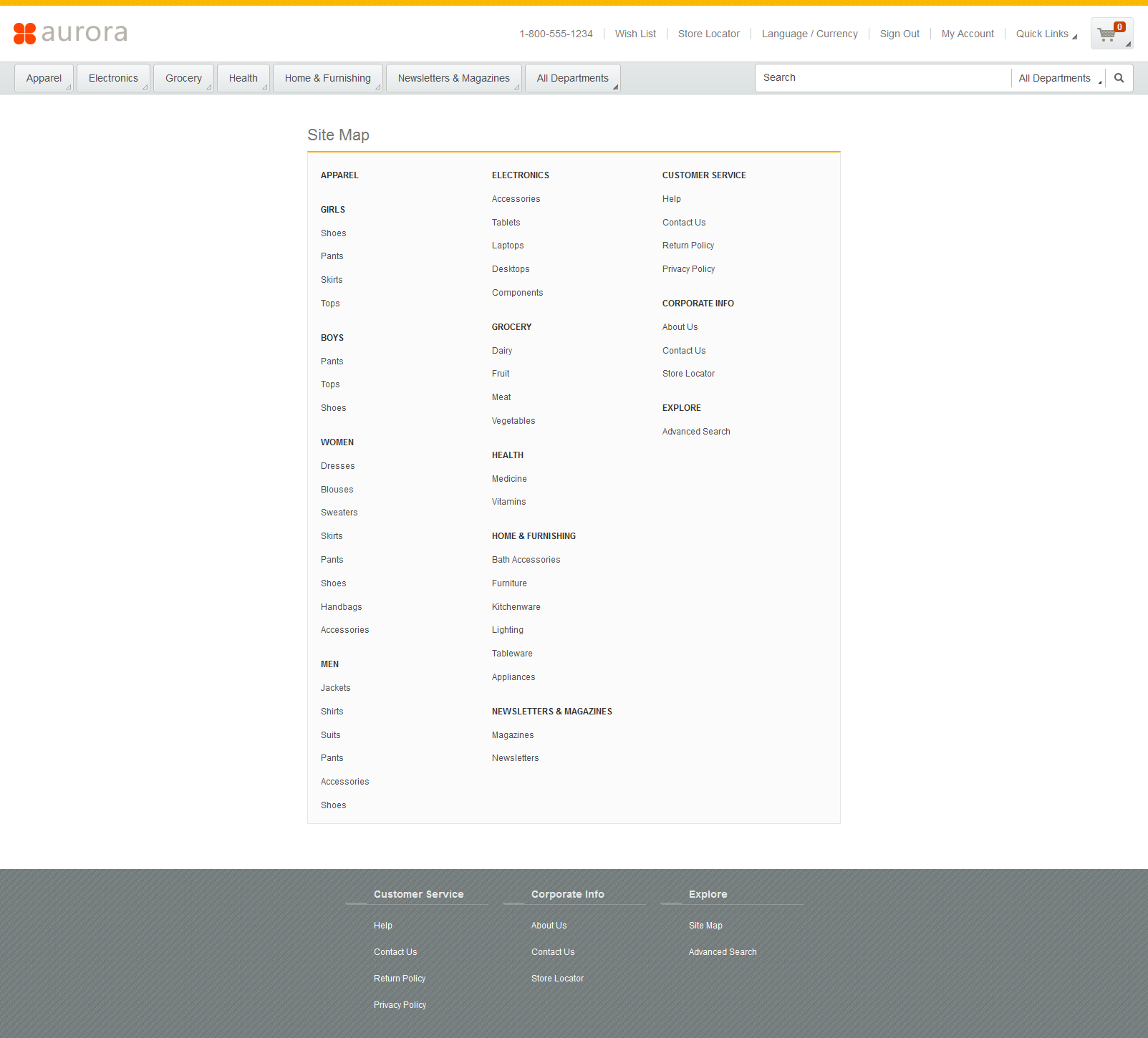Image resolution: width=1148 pixels, height=1038 pixels.
Task: Open Boys Tops link
Action: (330, 384)
